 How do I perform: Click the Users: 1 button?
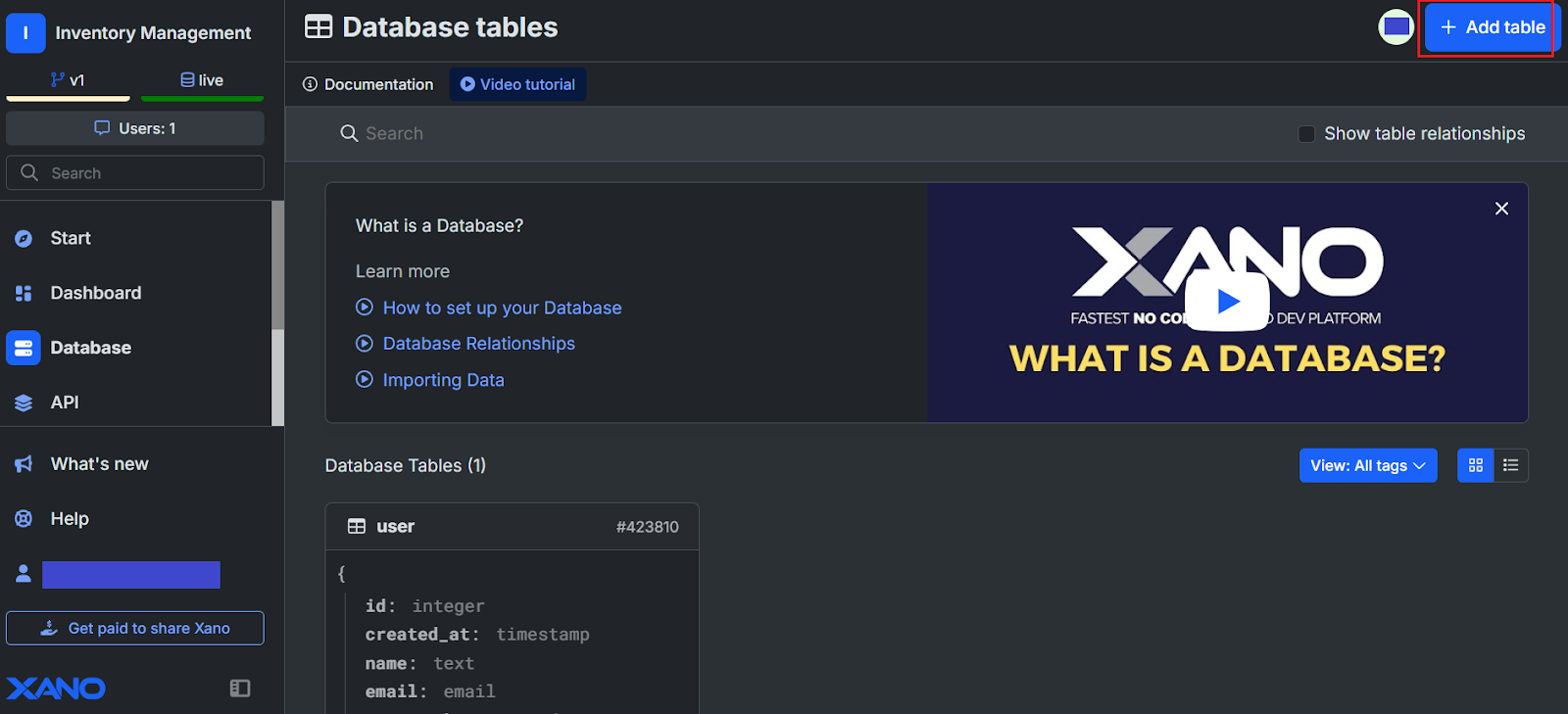tap(135, 128)
